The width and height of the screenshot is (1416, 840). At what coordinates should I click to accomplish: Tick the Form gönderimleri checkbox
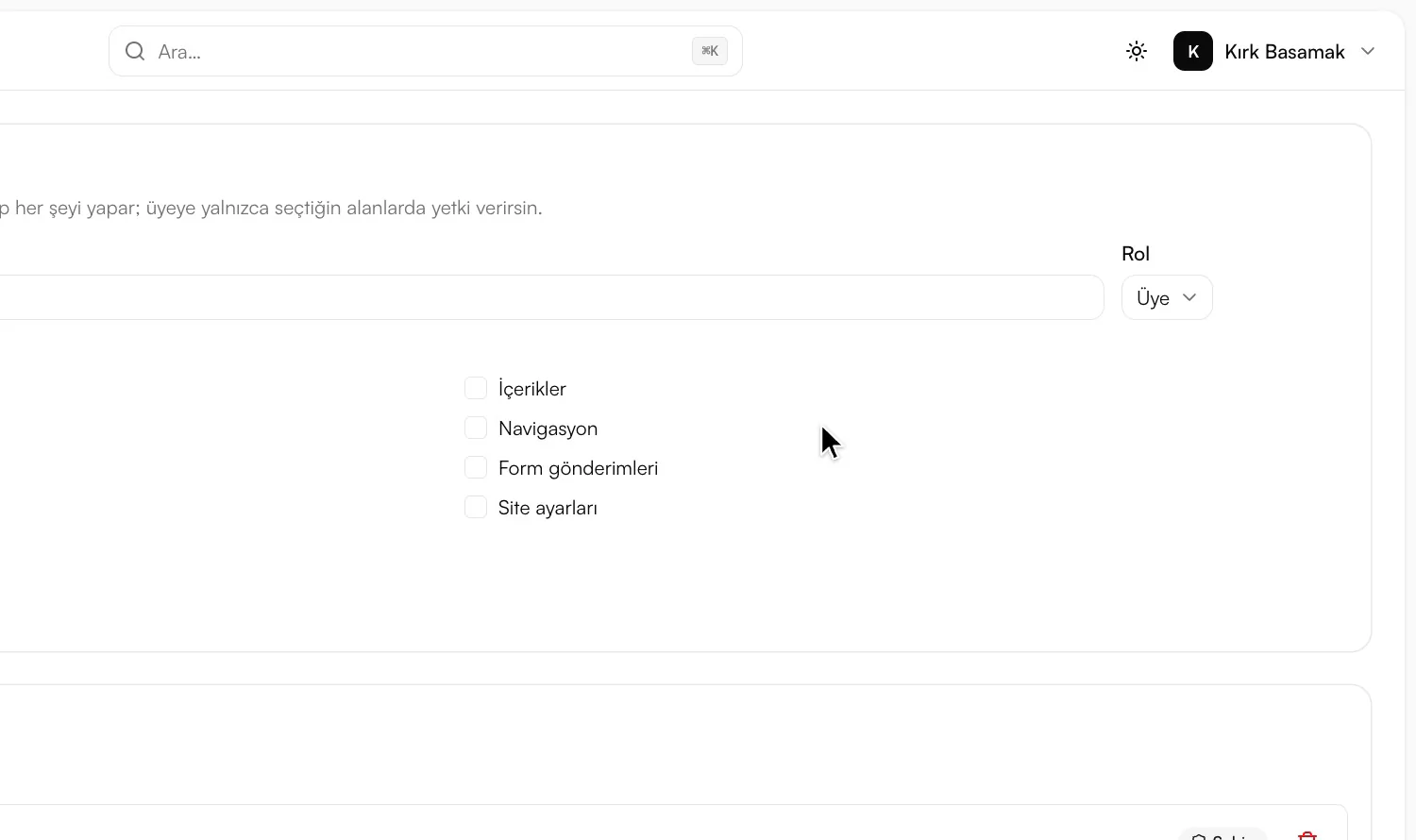pyautogui.click(x=476, y=467)
